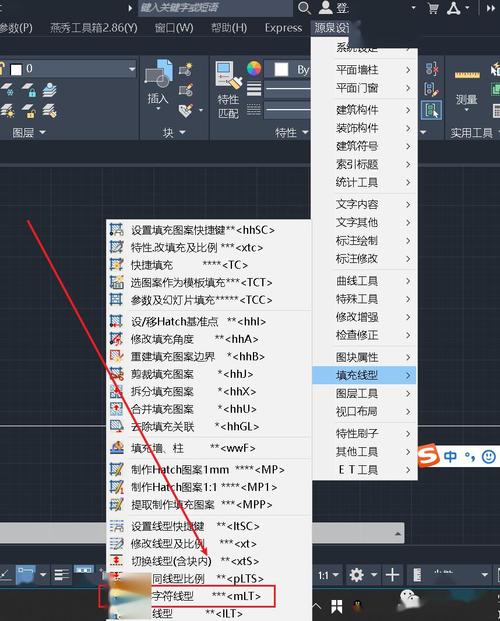This screenshot has width=500, height=621.
Task: Click the 实用工具 panel label
Action: point(471,133)
